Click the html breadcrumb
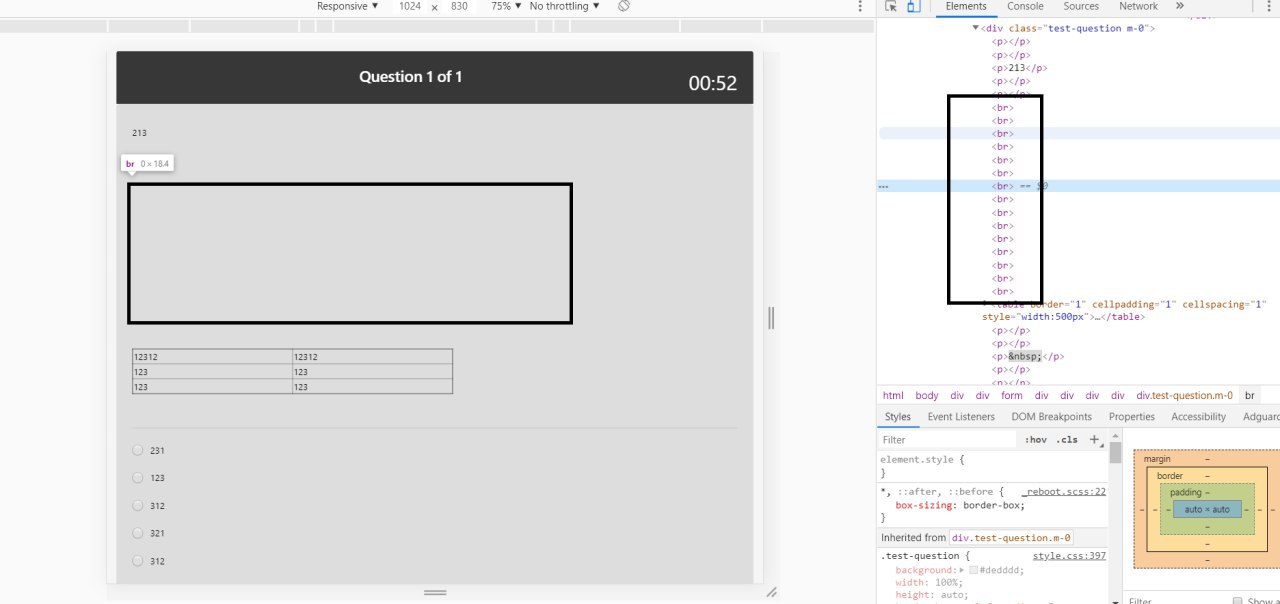 pyautogui.click(x=893, y=396)
